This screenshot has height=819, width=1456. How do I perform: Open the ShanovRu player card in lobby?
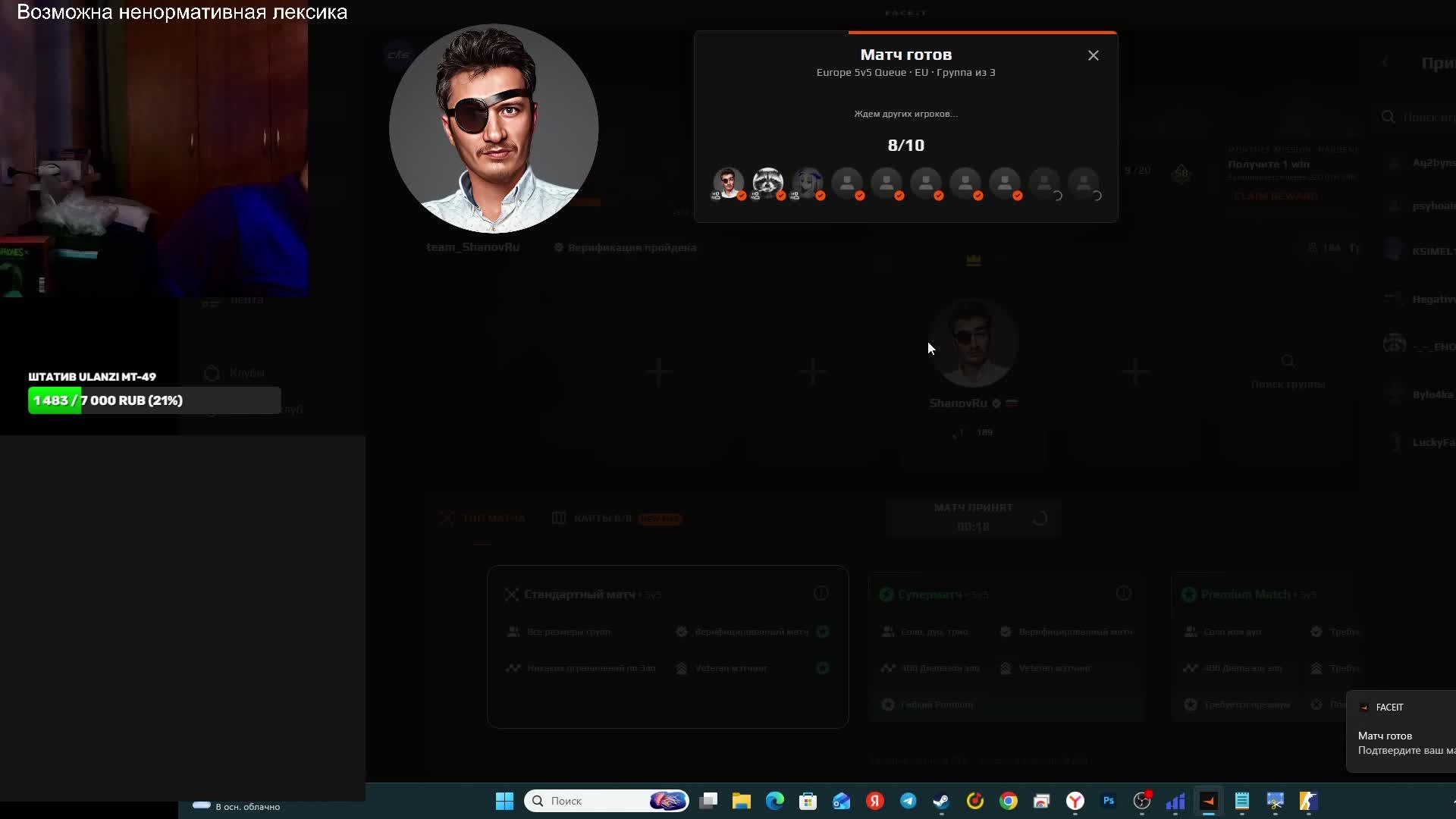coord(973,372)
